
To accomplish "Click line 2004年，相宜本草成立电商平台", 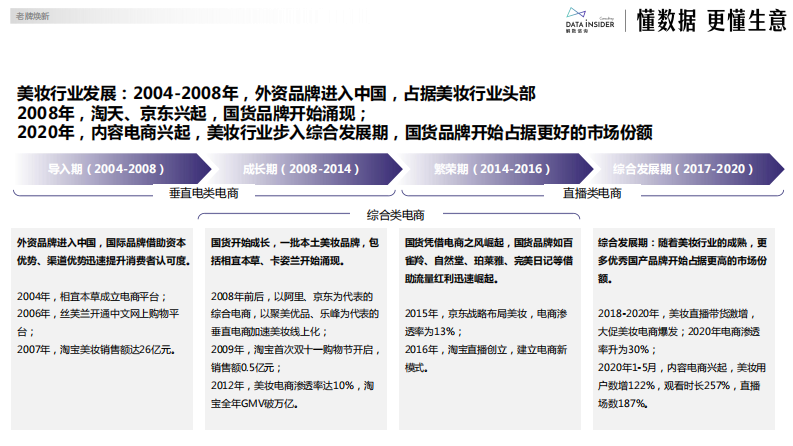I will pos(92,296).
